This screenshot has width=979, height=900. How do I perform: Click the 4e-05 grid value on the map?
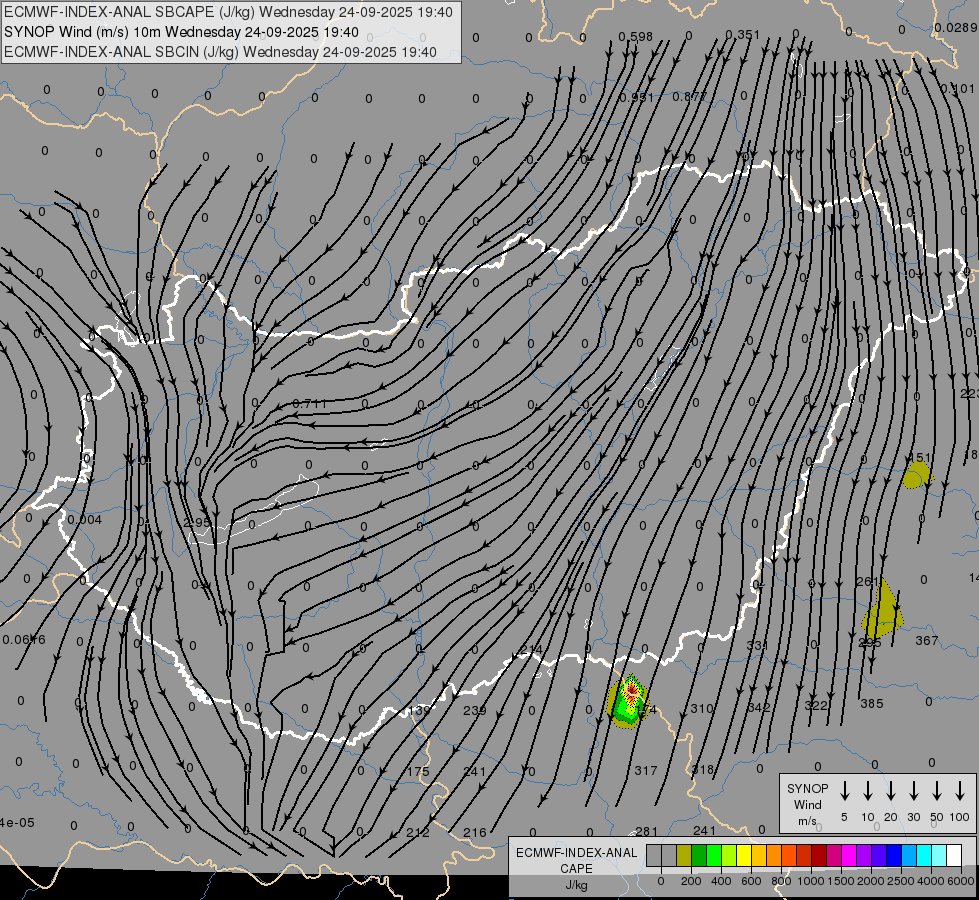pyautogui.click(x=17, y=823)
